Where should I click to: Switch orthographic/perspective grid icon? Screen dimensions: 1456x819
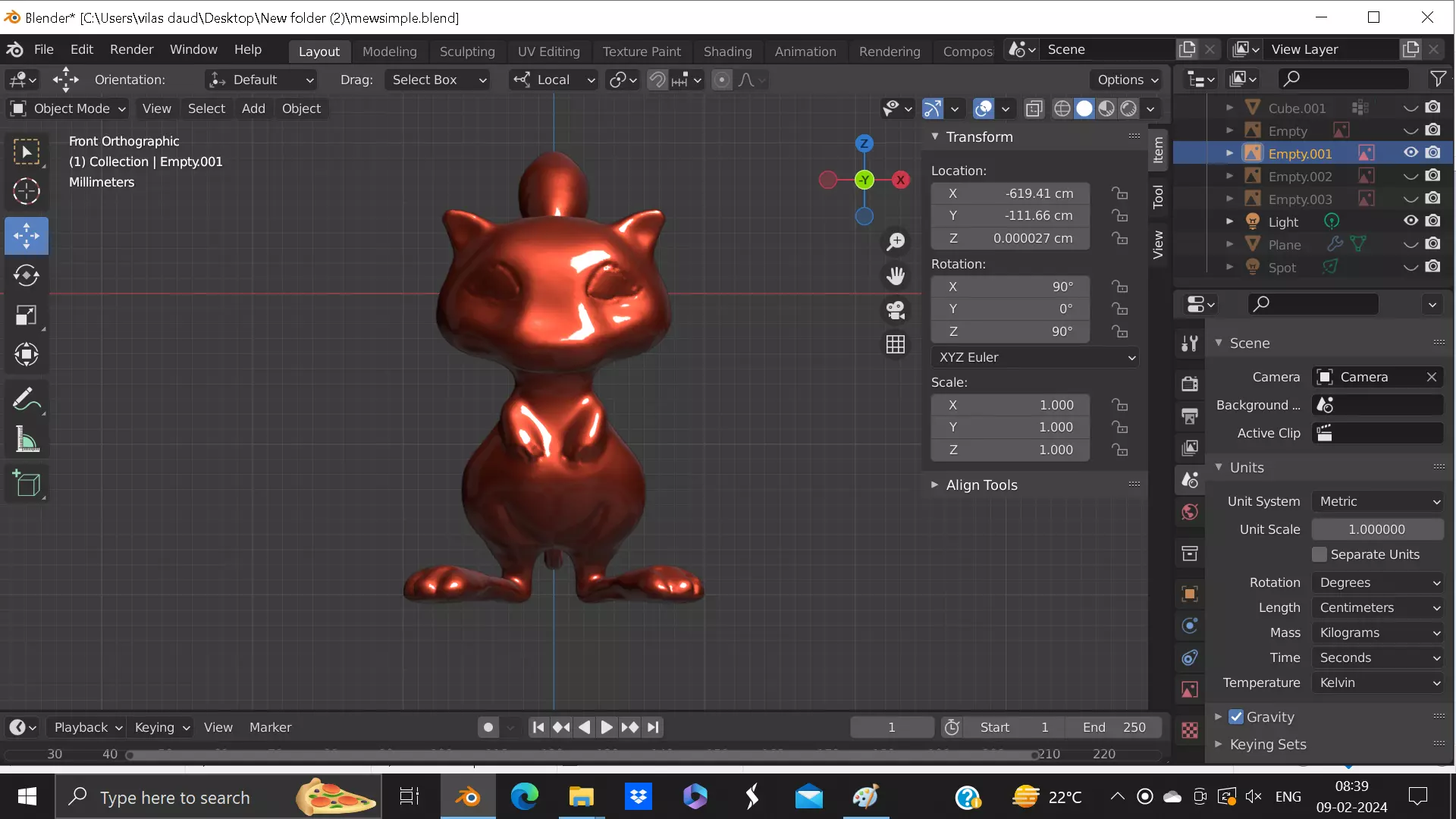coord(896,344)
